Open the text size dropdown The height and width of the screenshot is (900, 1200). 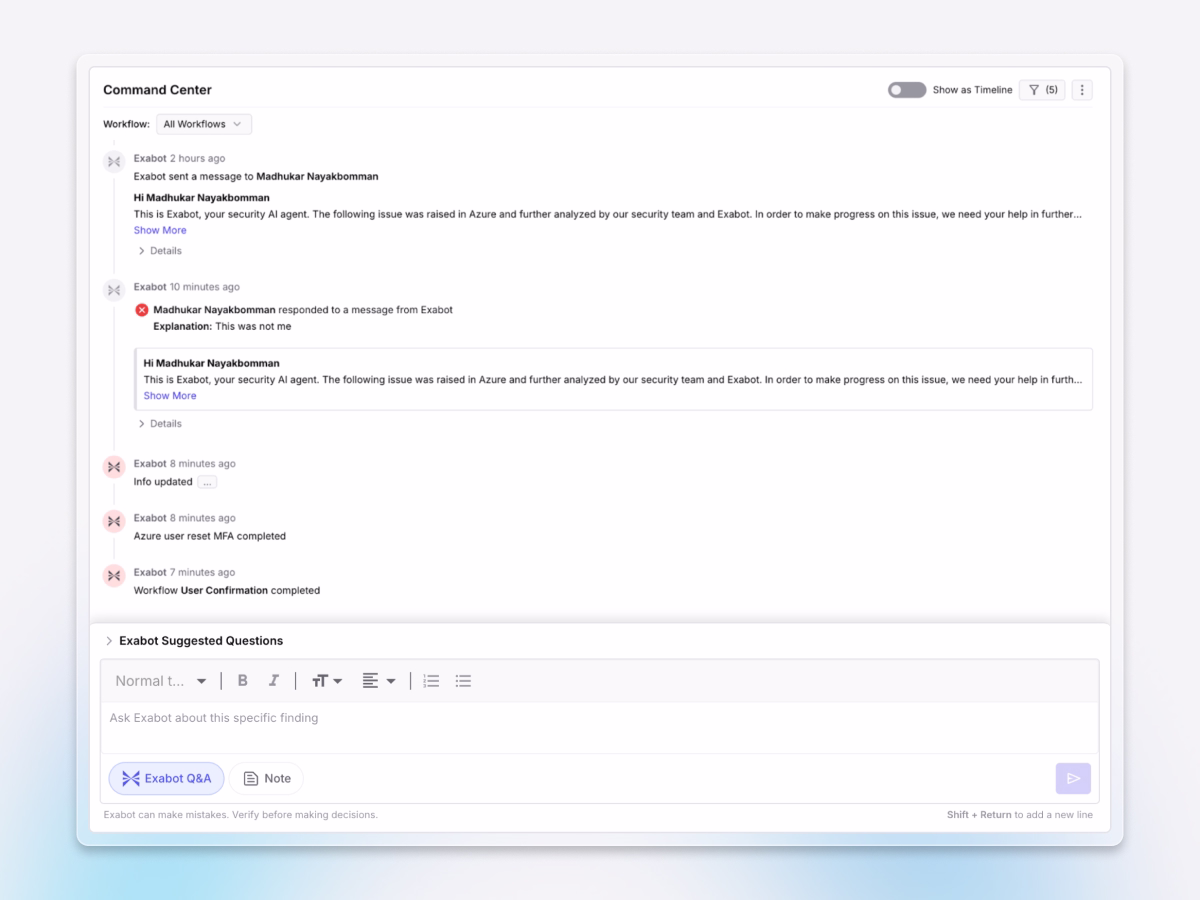(x=327, y=681)
